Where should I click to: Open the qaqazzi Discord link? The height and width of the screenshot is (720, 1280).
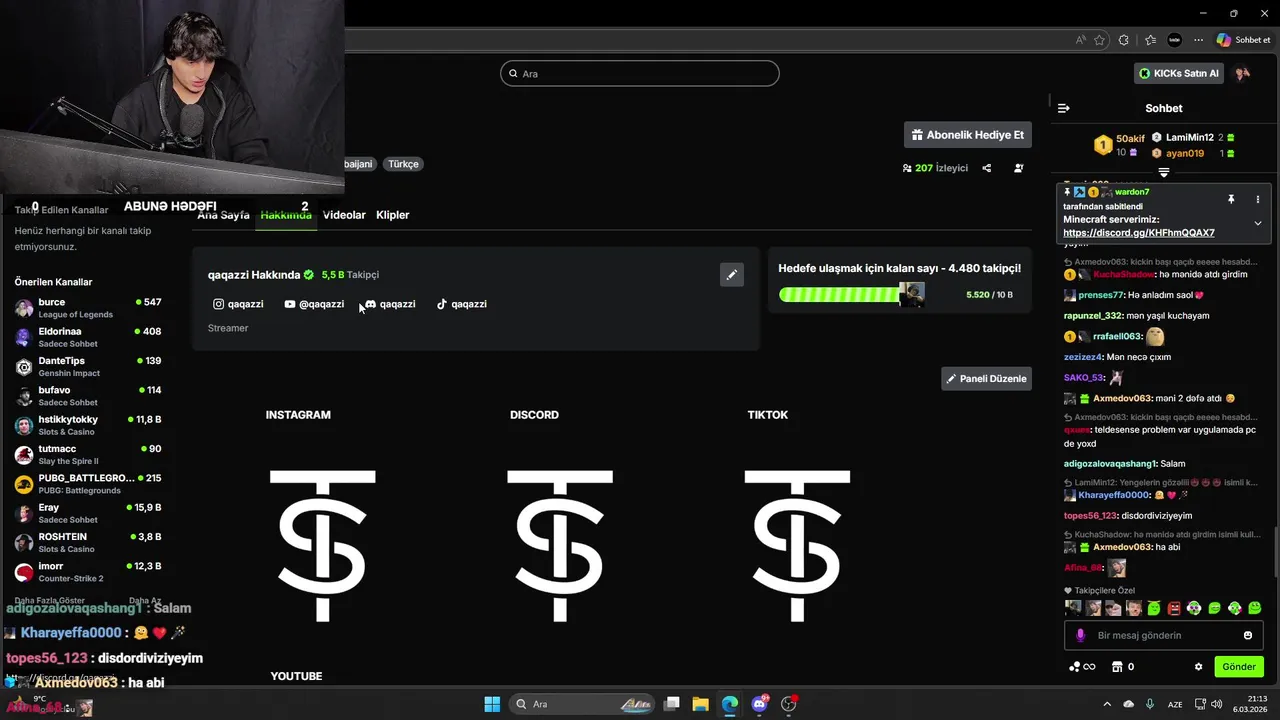[x=390, y=304]
